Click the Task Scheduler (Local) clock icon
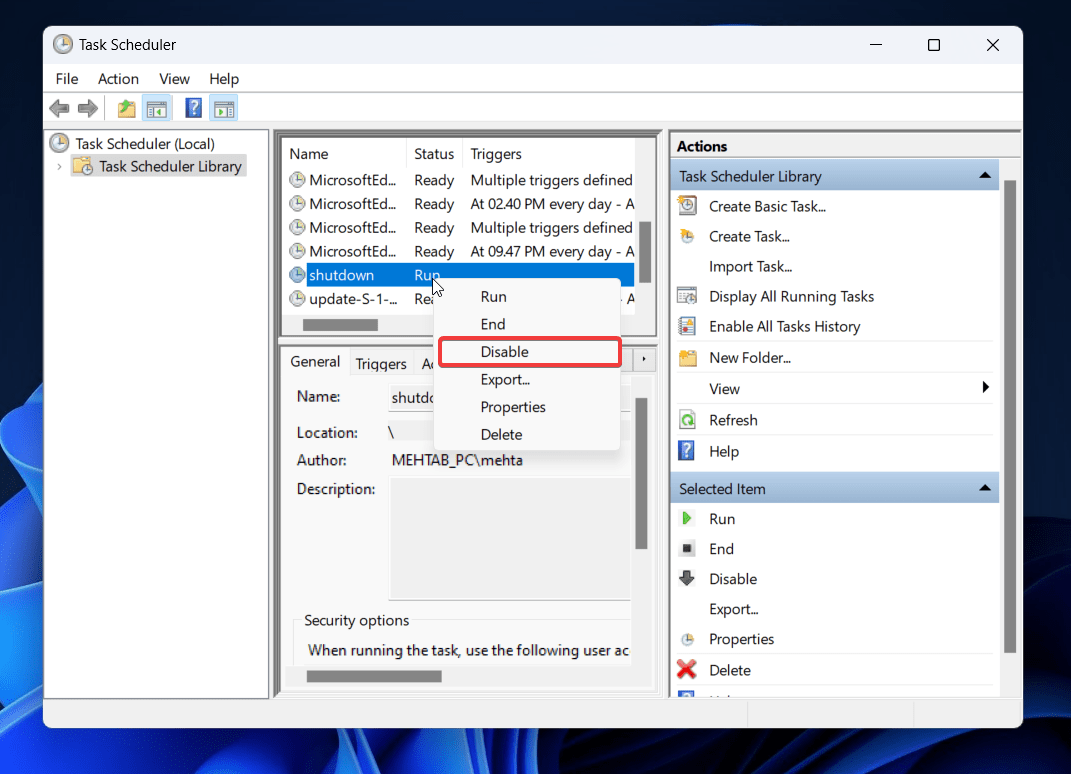1071x774 pixels. click(x=59, y=143)
